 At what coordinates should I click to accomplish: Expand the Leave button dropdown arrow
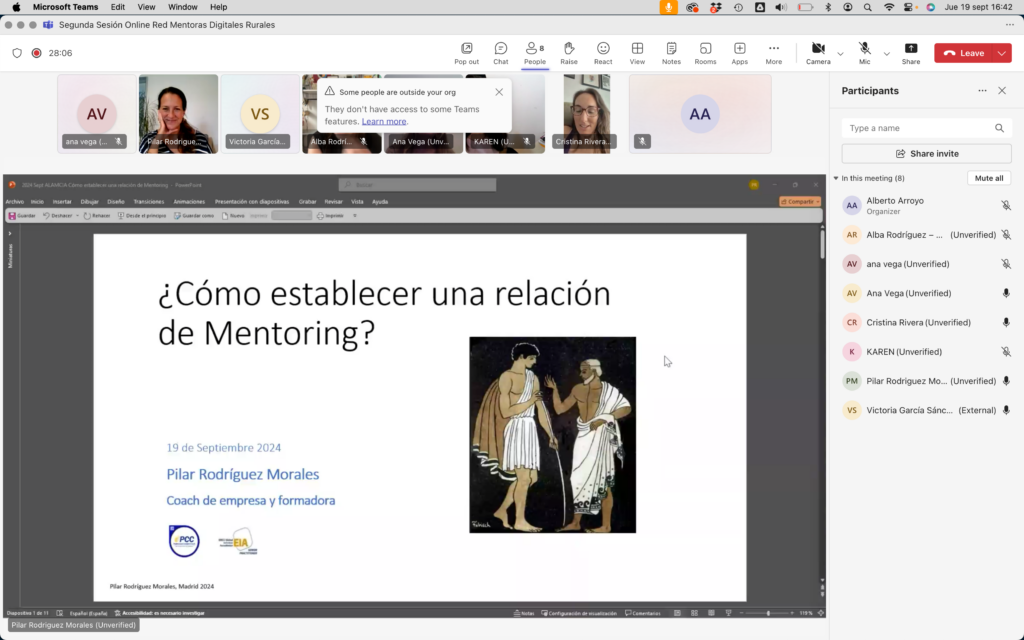tap(1003, 53)
